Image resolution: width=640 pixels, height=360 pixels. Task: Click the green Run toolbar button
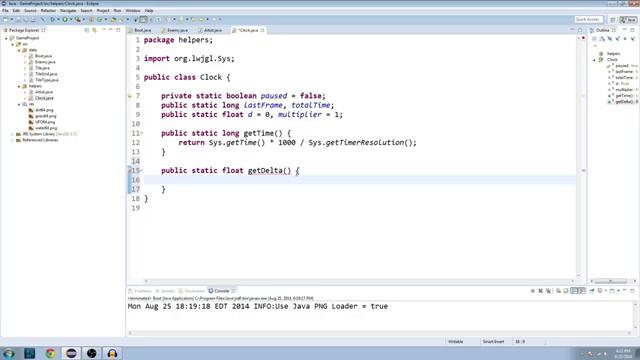tap(65, 20)
